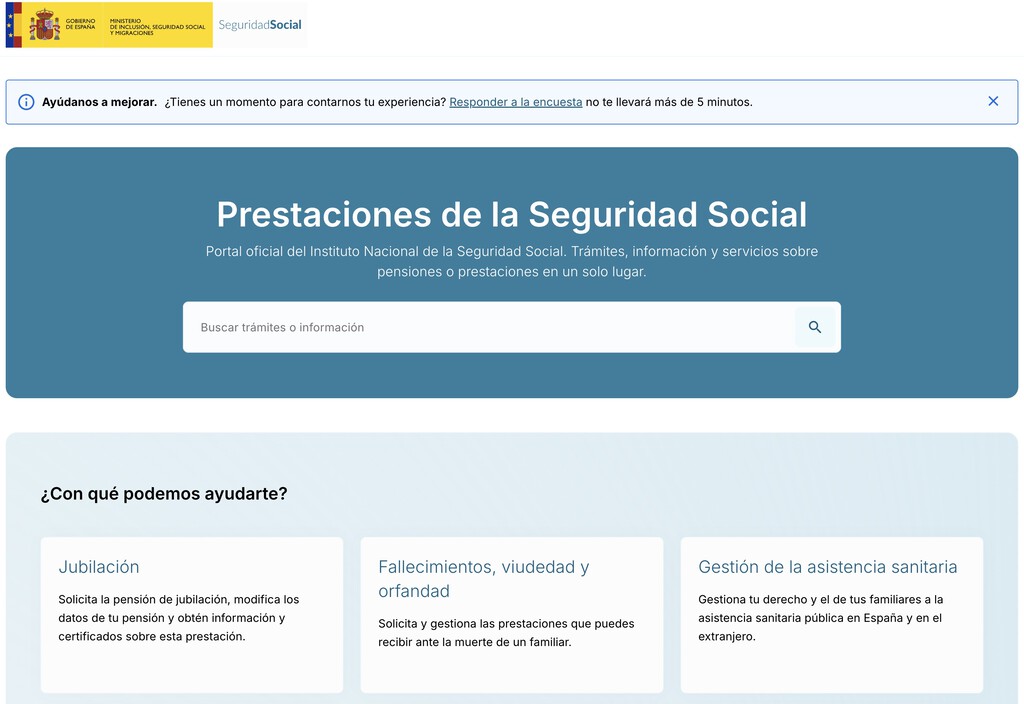The width and height of the screenshot is (1024, 704).
Task: Click the '¿Con qué podemos ayudarte?' heading
Action: 164,494
